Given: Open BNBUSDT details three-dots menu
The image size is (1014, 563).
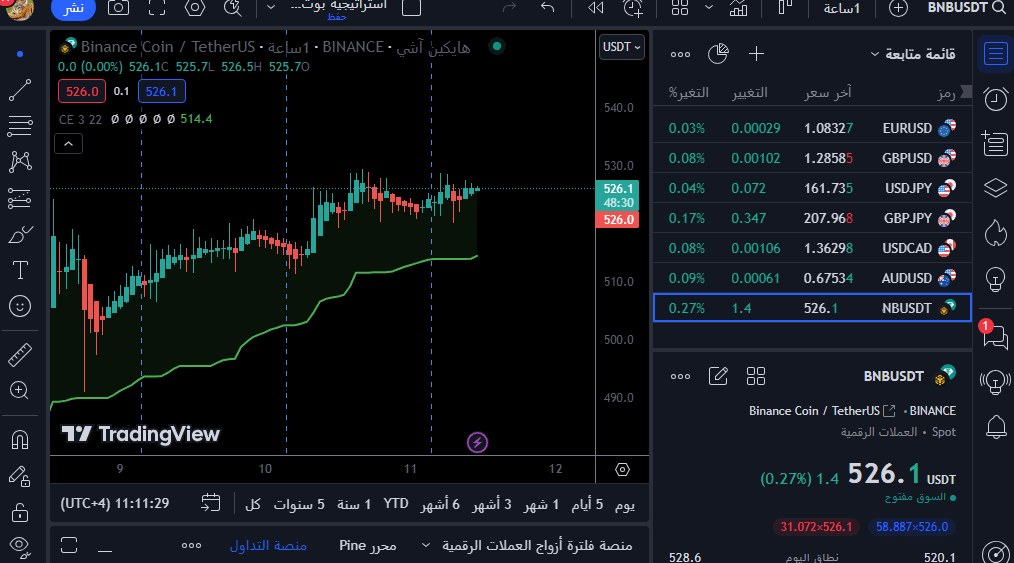Looking at the screenshot, I should click(680, 376).
